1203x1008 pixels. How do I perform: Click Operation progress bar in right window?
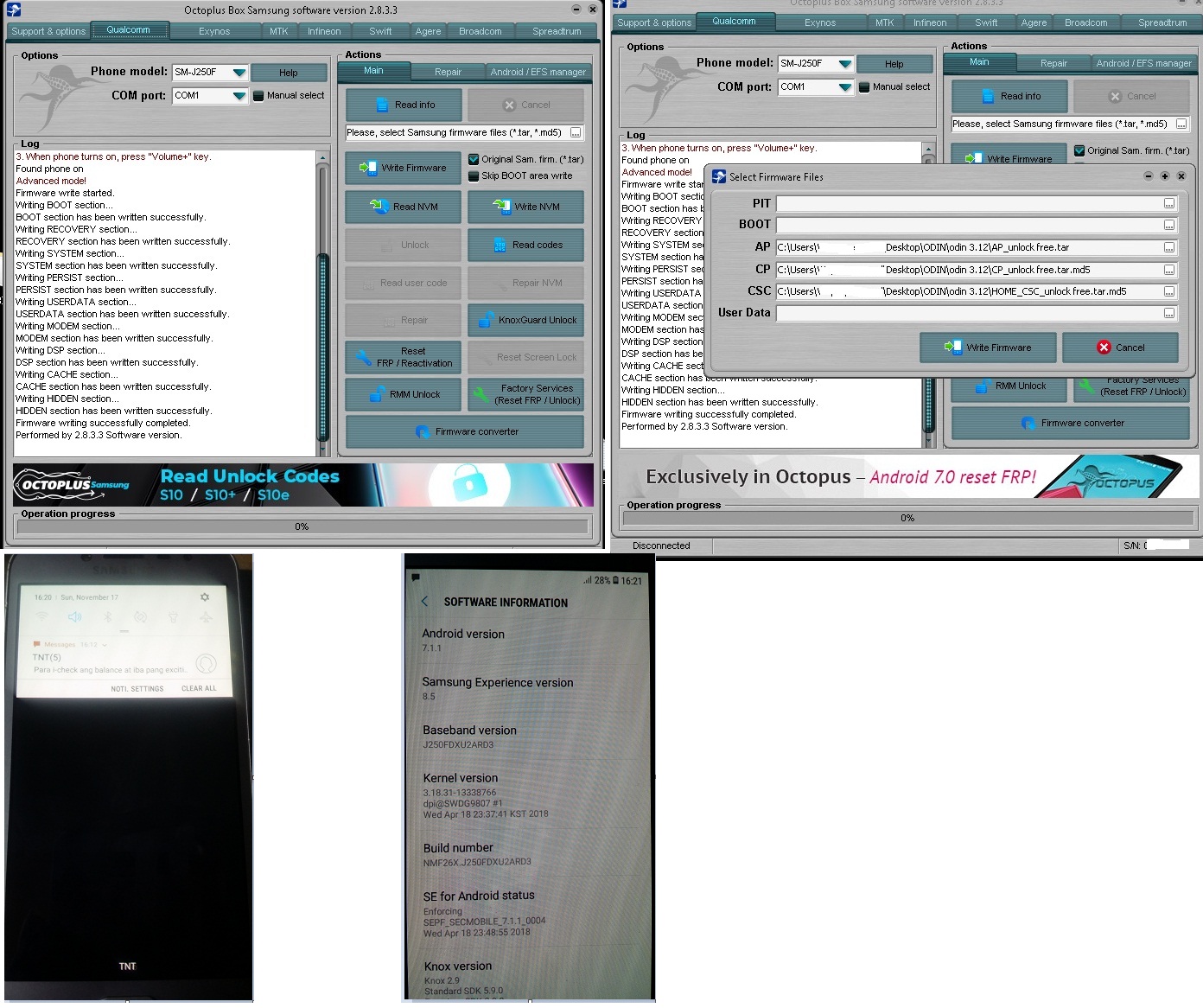[x=907, y=518]
